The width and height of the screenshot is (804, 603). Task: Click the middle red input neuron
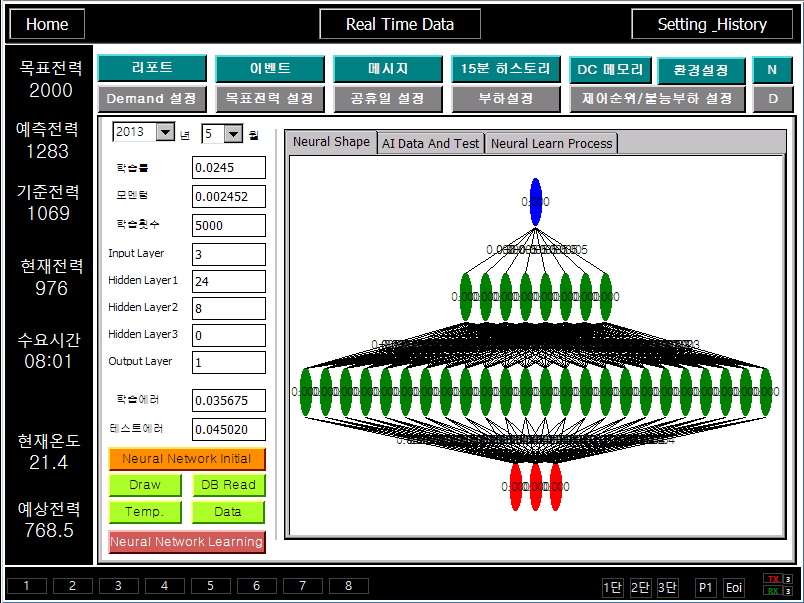coord(535,487)
